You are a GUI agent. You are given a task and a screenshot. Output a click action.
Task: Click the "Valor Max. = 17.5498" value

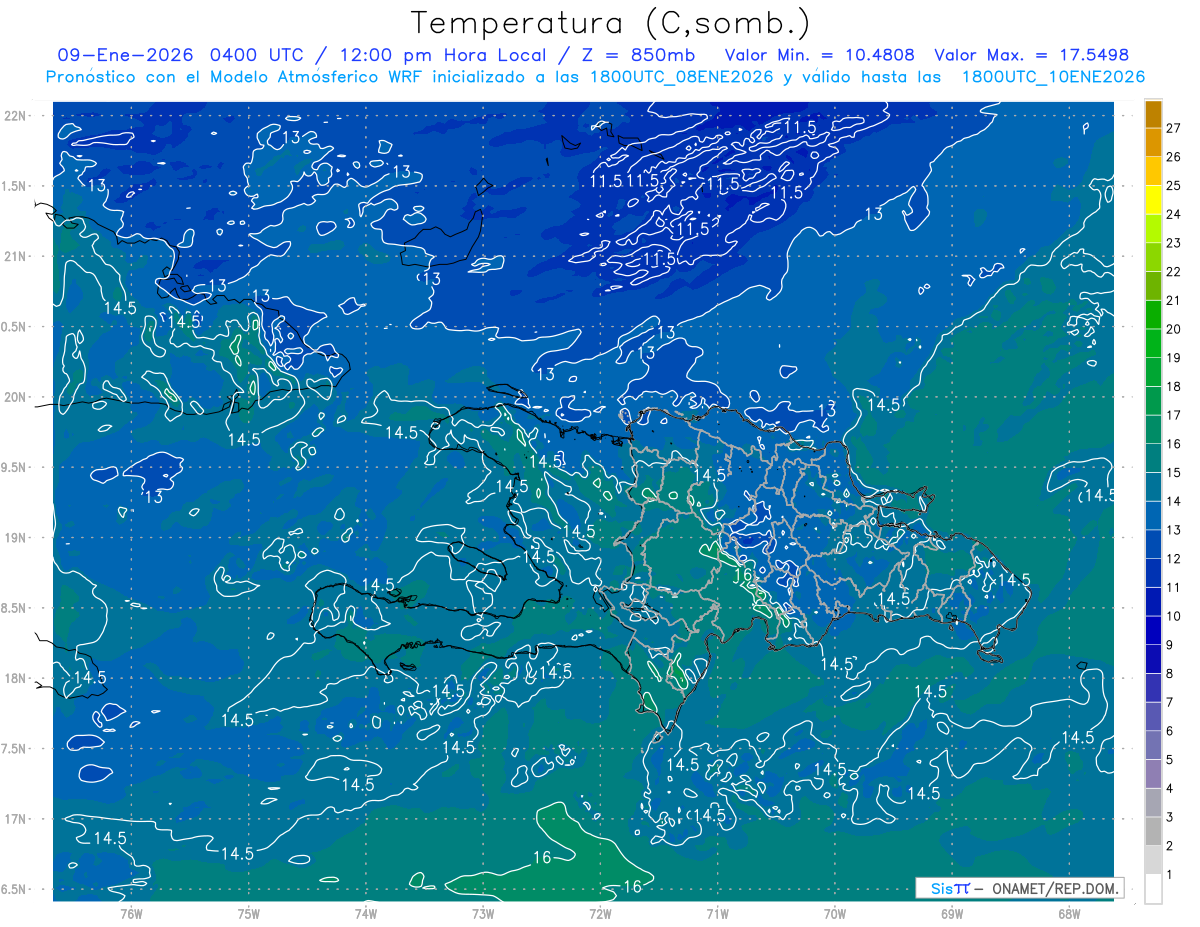[x=1031, y=55]
